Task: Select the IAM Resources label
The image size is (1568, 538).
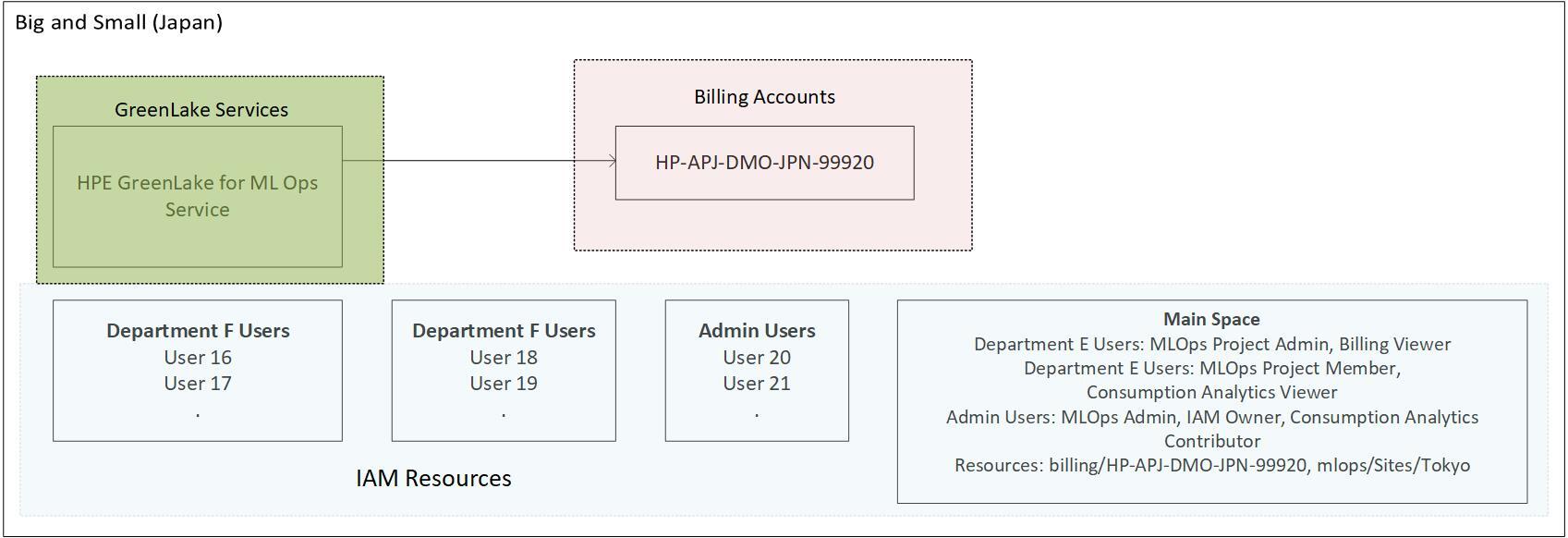Action: [x=433, y=478]
